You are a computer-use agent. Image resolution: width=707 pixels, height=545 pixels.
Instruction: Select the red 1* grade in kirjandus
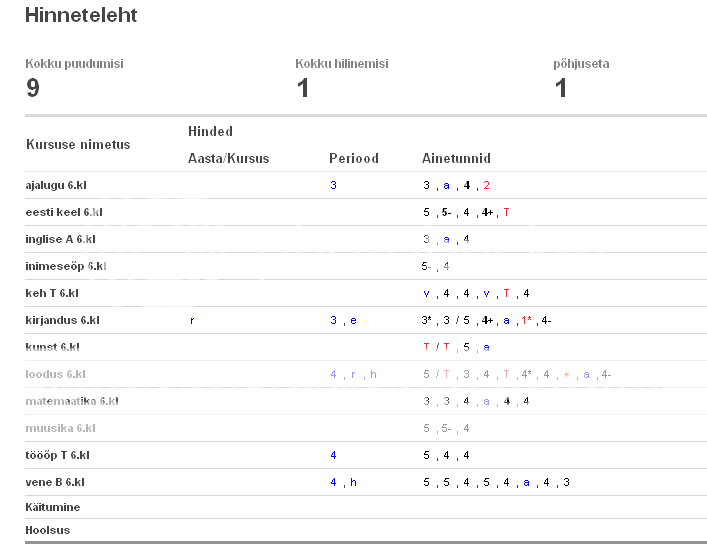click(x=526, y=321)
